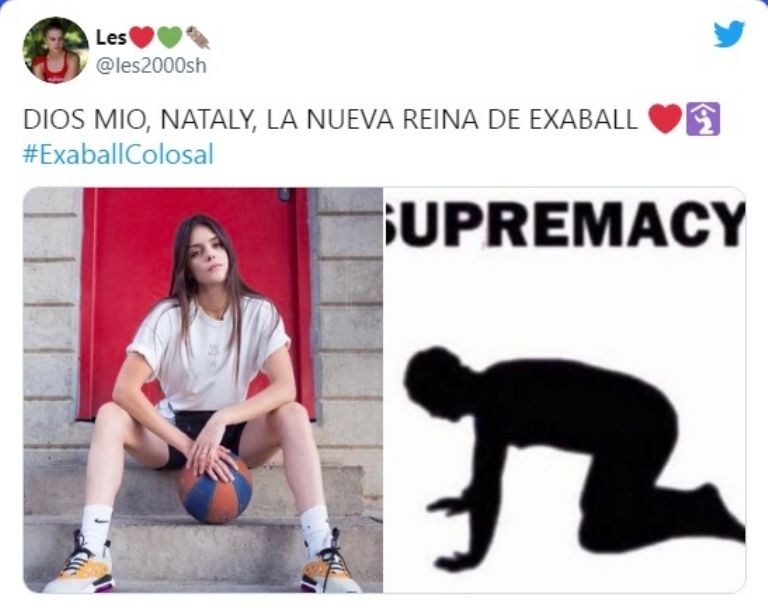Open the @les2000sh handle link
The width and height of the screenshot is (768, 607).
click(x=151, y=66)
